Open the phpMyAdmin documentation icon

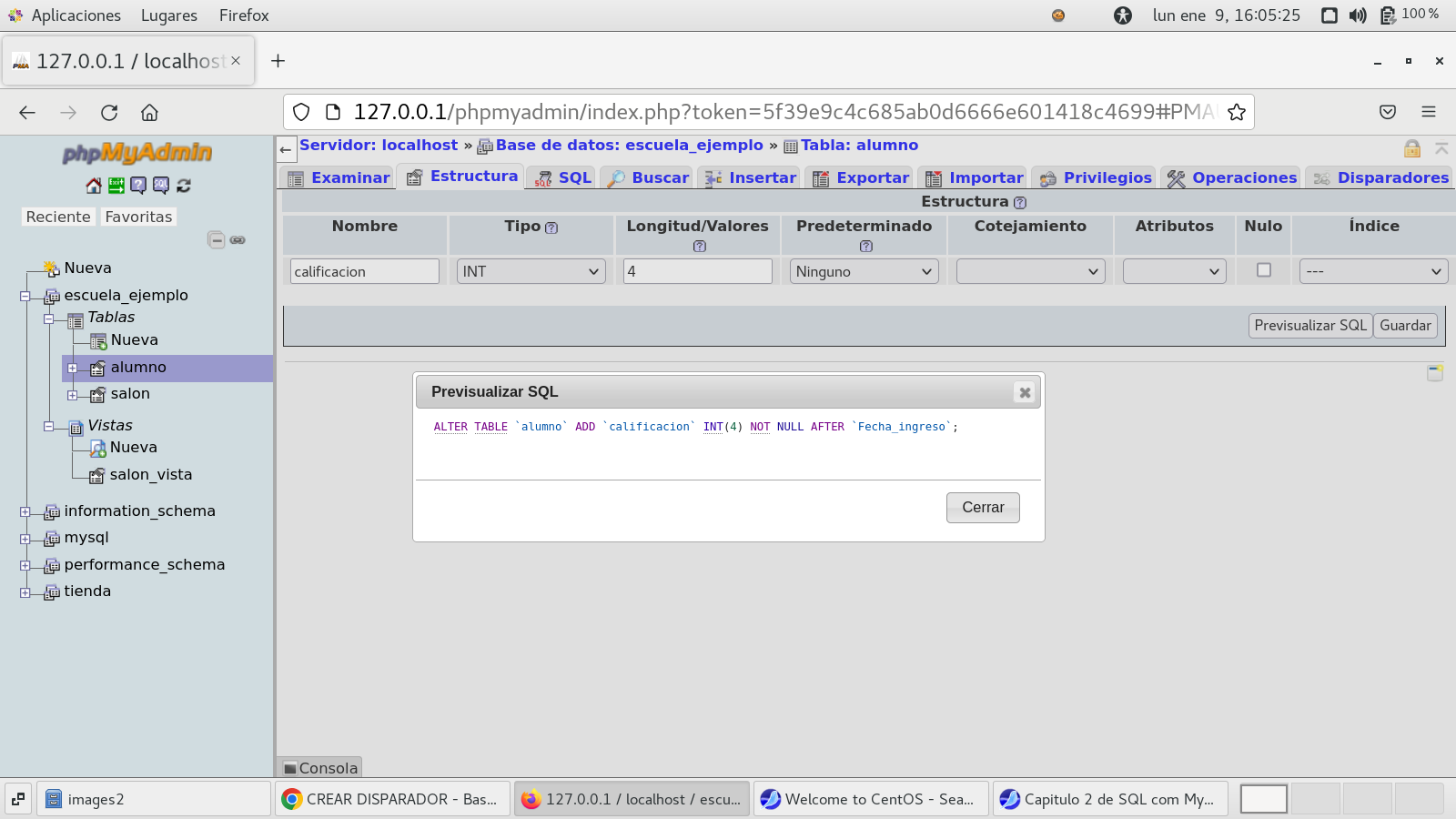click(138, 186)
